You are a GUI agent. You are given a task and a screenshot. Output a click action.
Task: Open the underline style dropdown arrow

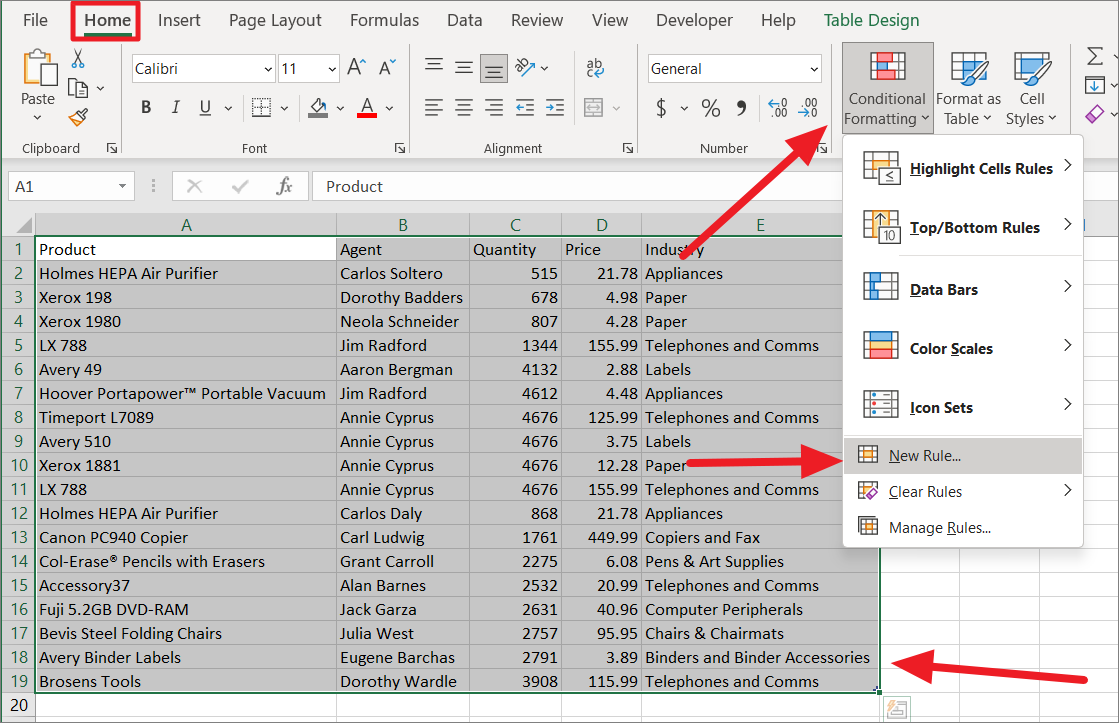point(228,108)
